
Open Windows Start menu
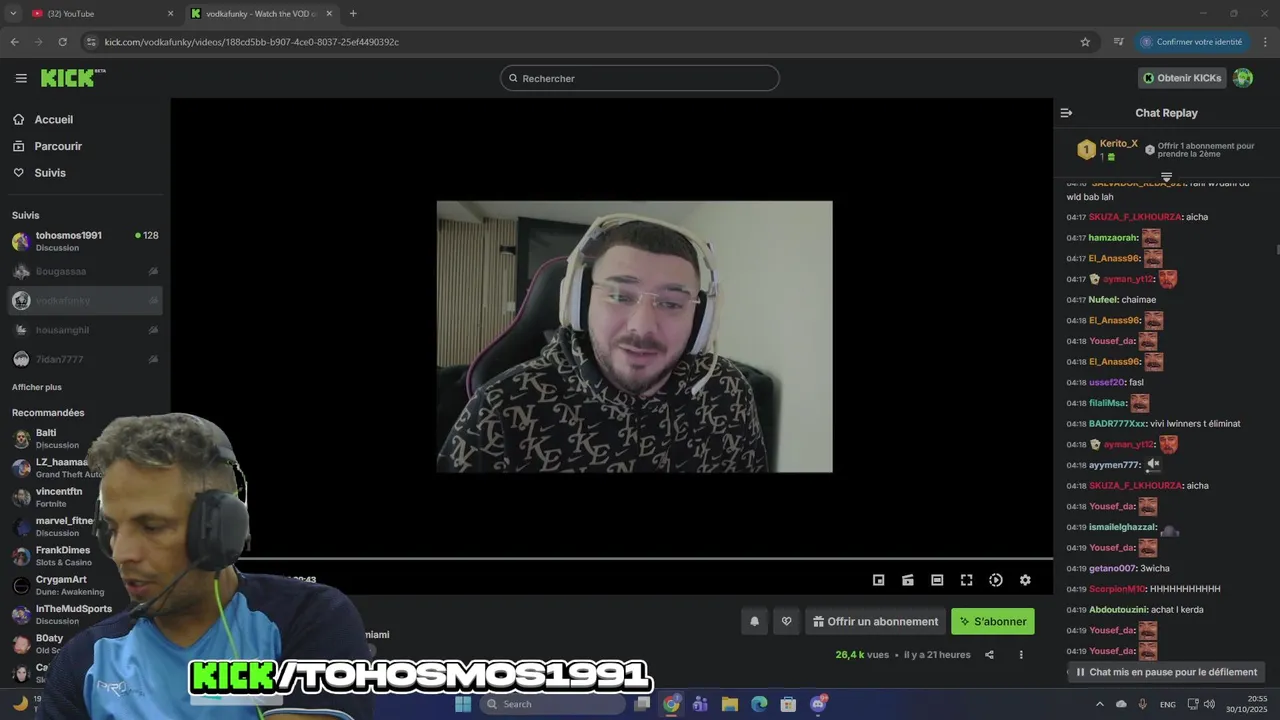[462, 704]
